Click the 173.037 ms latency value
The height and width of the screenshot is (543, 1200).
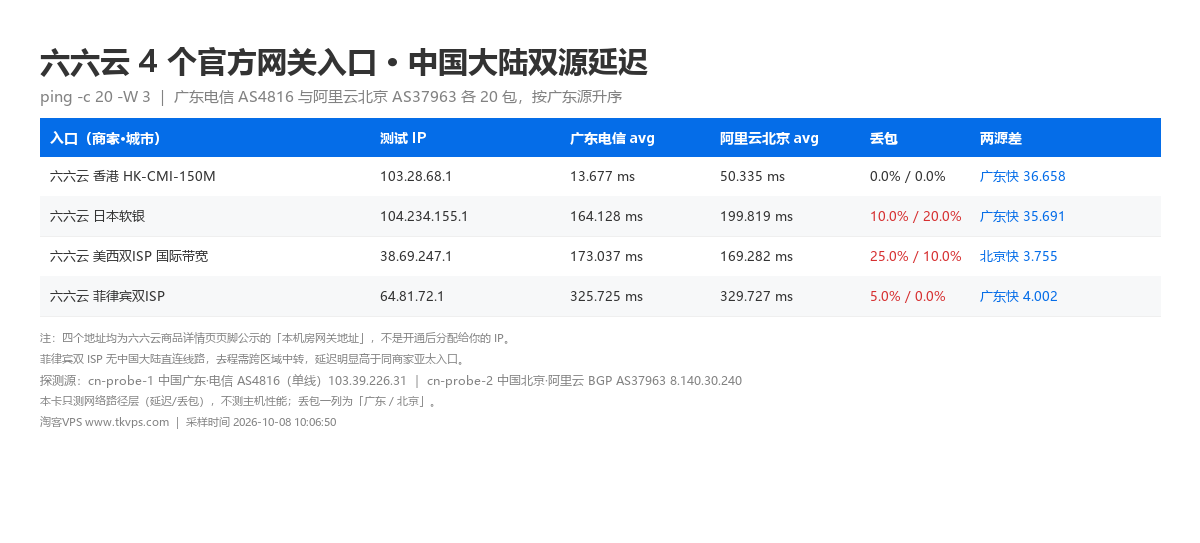(x=606, y=256)
